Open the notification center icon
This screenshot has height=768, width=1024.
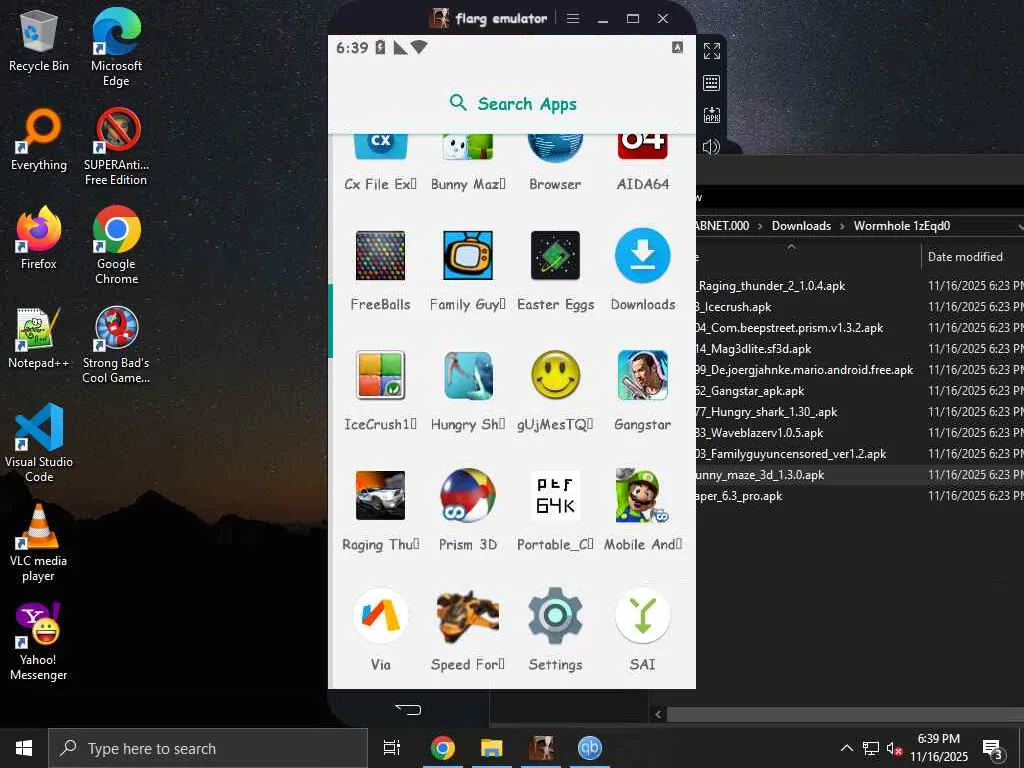(x=993, y=748)
